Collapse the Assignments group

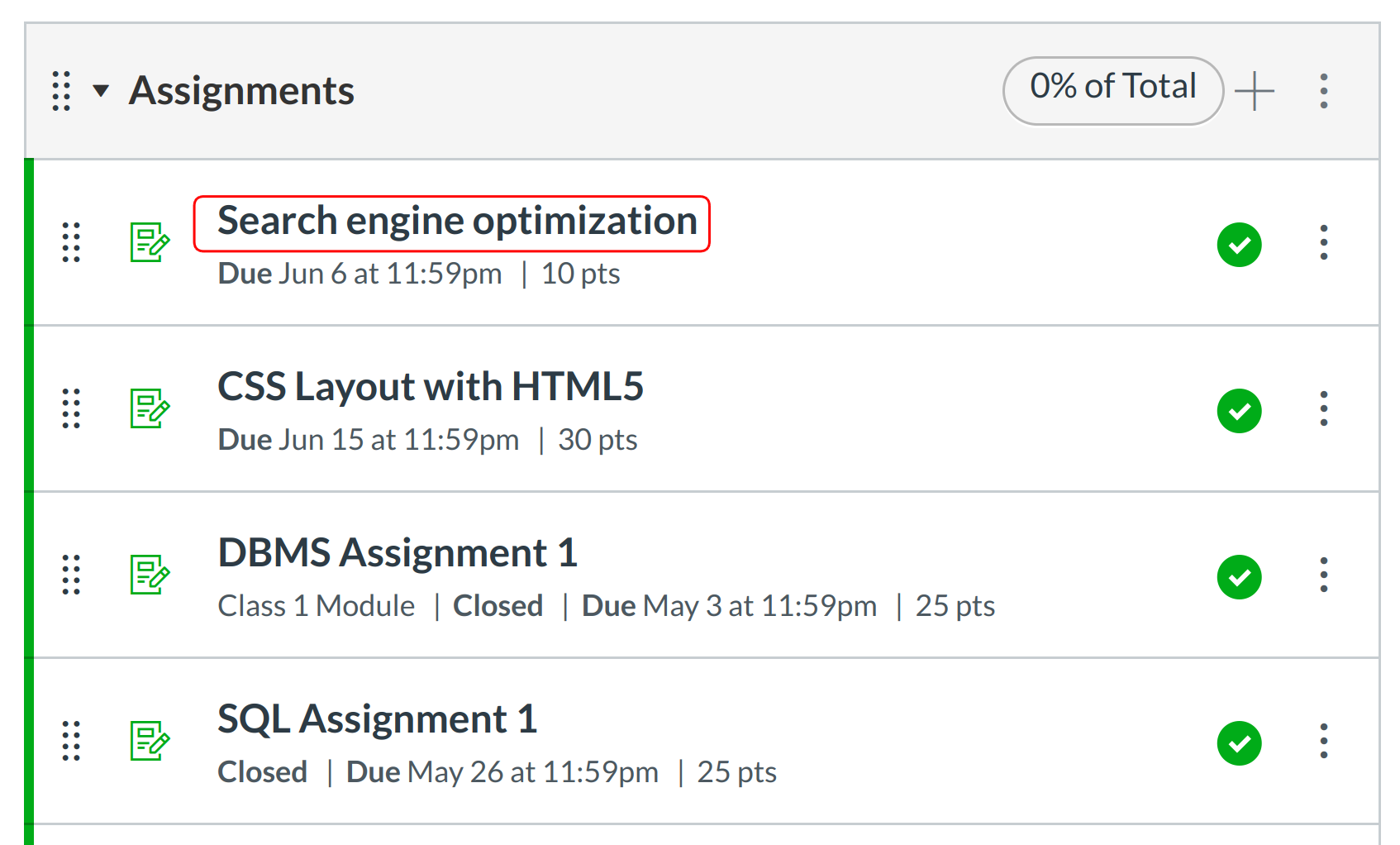pyautogui.click(x=99, y=91)
